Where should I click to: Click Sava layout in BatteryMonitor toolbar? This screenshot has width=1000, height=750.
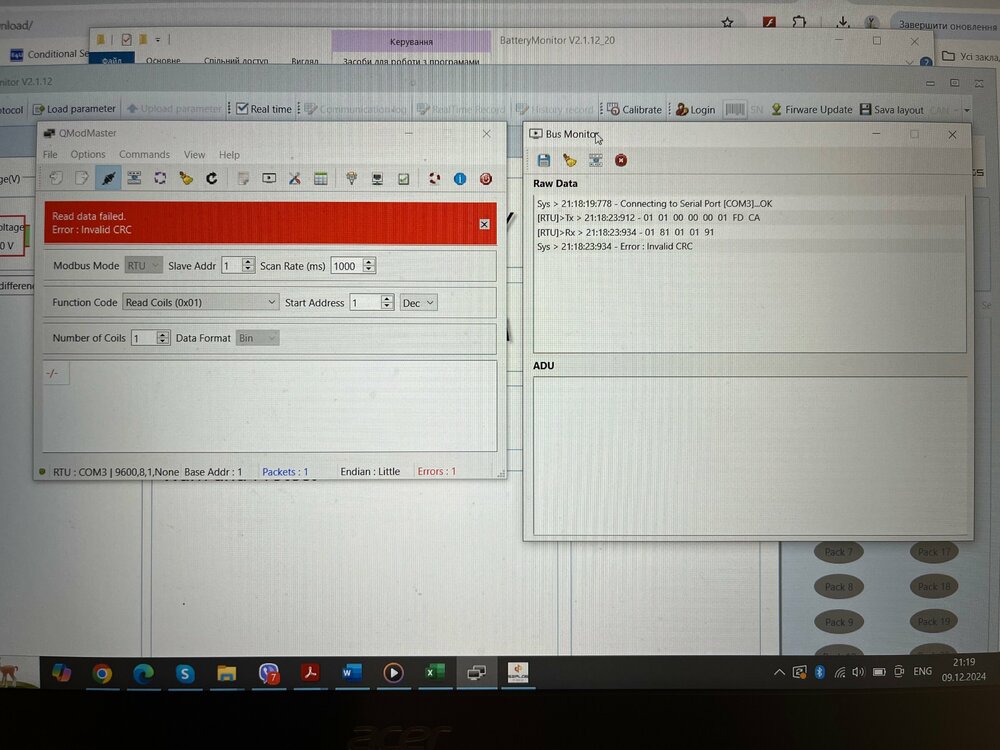(x=892, y=110)
